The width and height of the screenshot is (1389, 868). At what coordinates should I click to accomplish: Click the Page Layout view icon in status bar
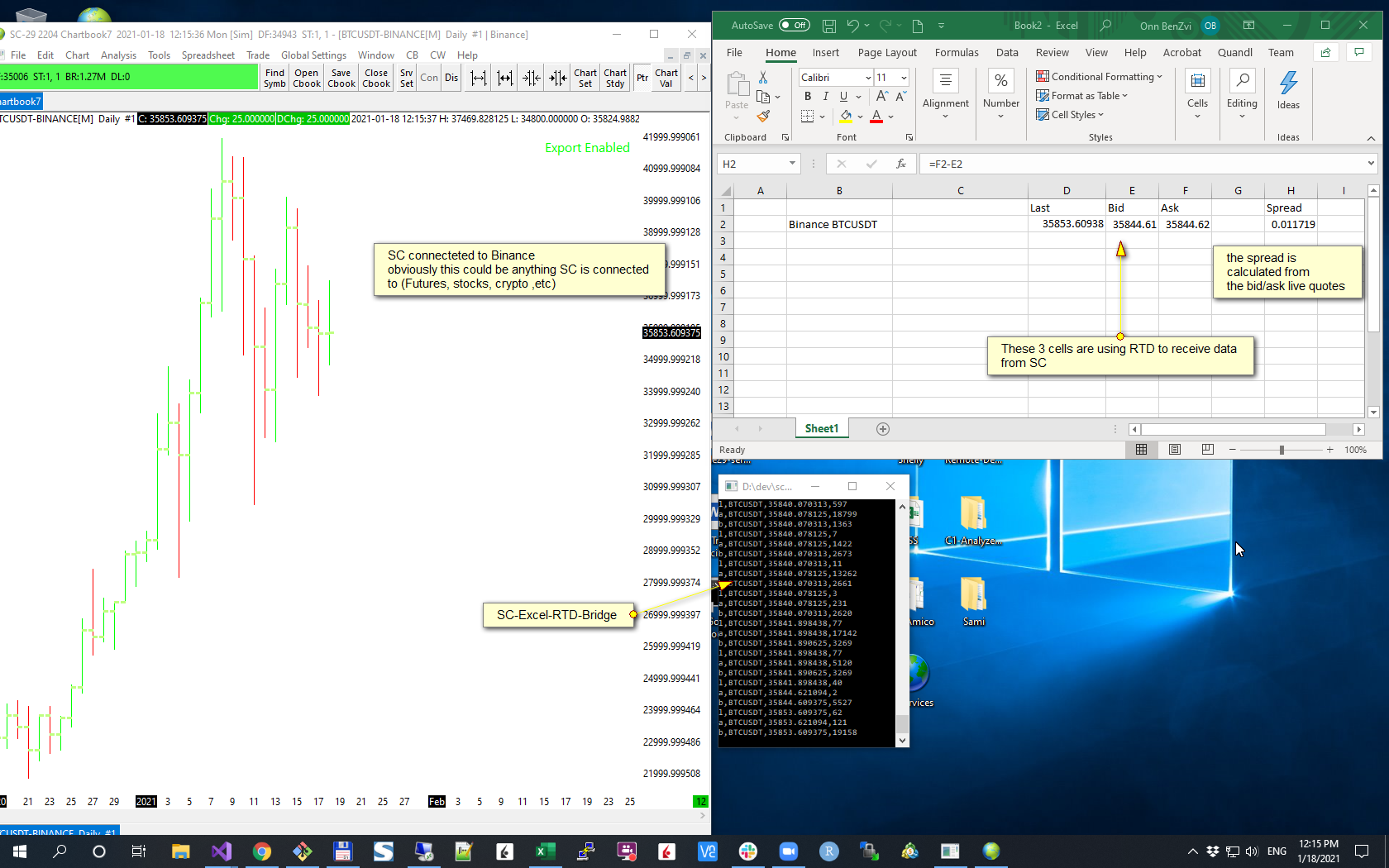point(1175,450)
